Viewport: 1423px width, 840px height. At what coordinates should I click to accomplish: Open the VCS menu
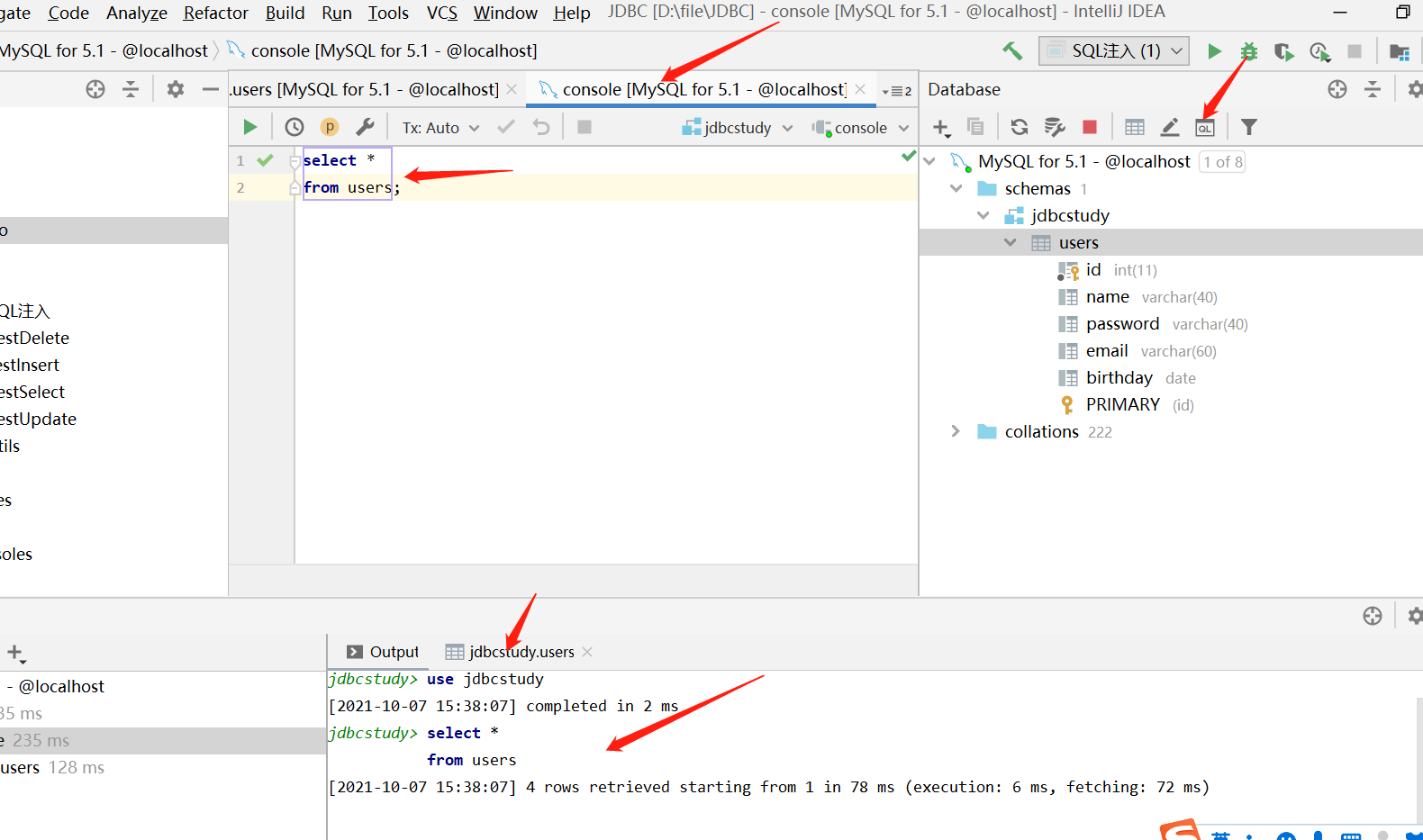[x=442, y=13]
